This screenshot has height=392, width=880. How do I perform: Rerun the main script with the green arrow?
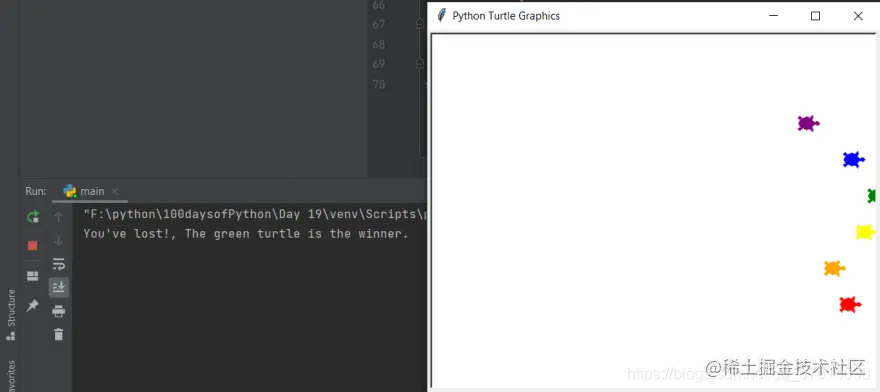33,217
